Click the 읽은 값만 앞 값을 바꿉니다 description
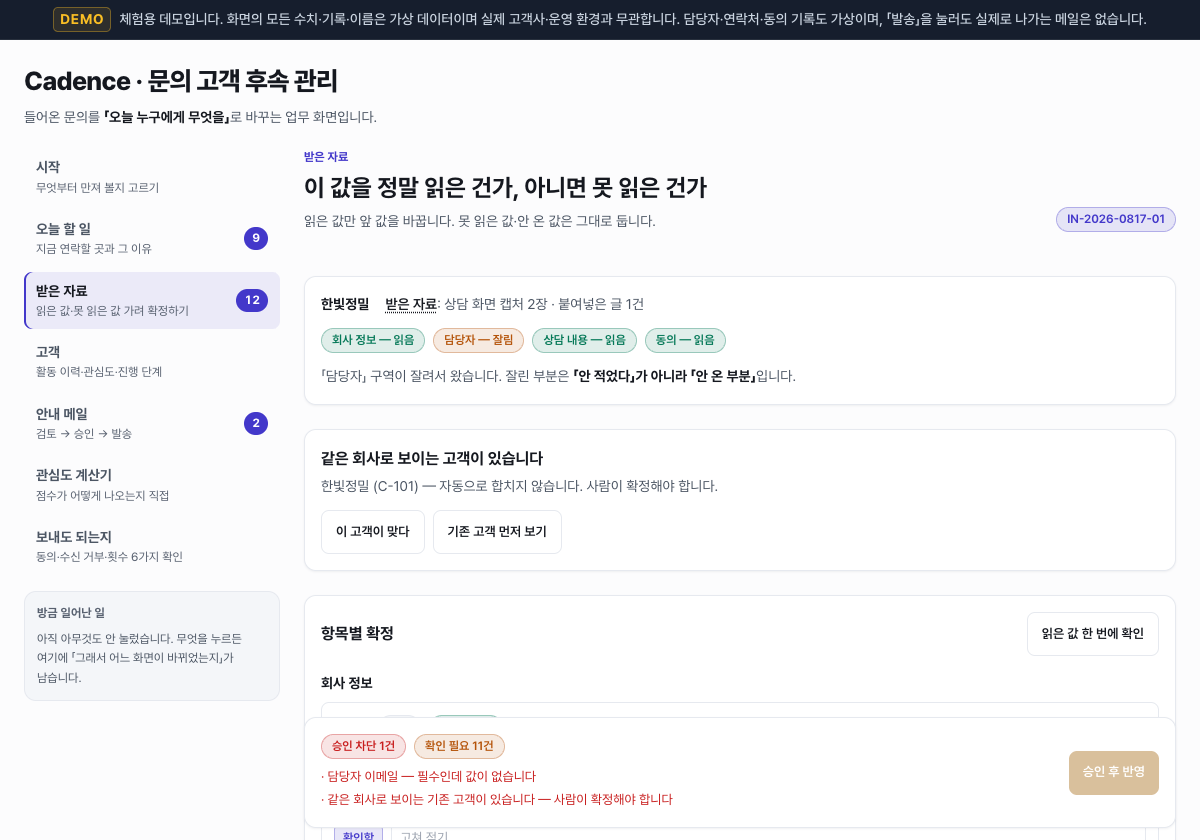Image resolution: width=1200 pixels, height=840 pixels. pyautogui.click(x=480, y=221)
